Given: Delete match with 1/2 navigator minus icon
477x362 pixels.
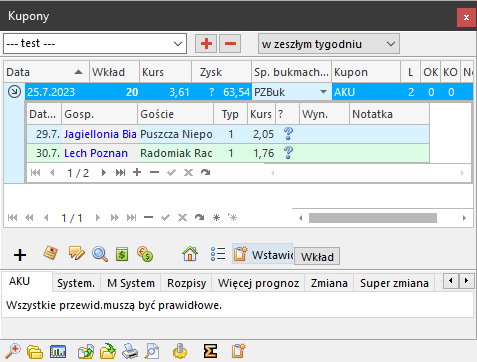Looking at the screenshot, I should coord(154,172).
